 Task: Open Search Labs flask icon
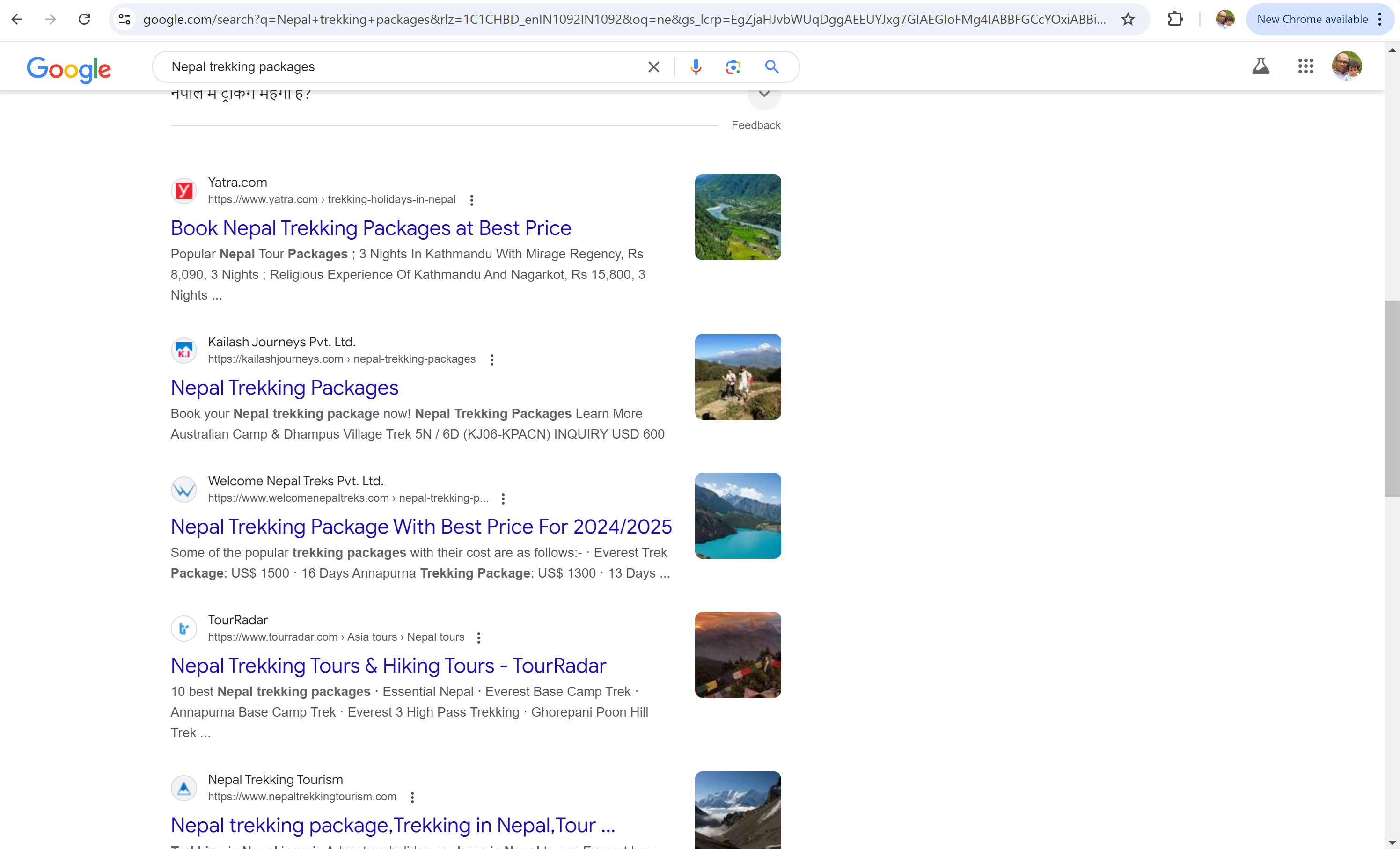pyautogui.click(x=1260, y=66)
